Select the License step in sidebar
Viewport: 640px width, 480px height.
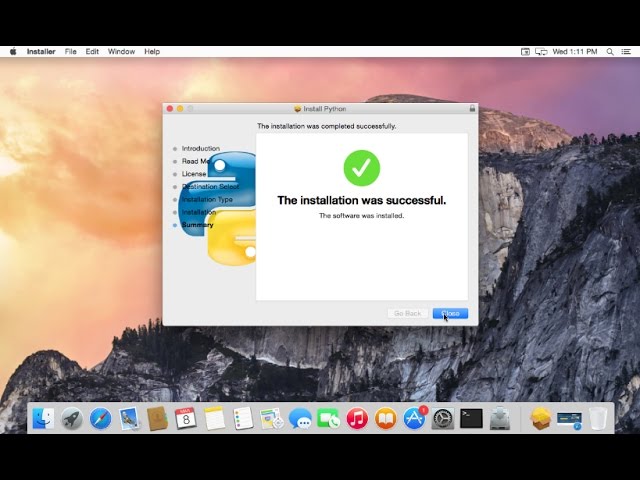pos(194,174)
